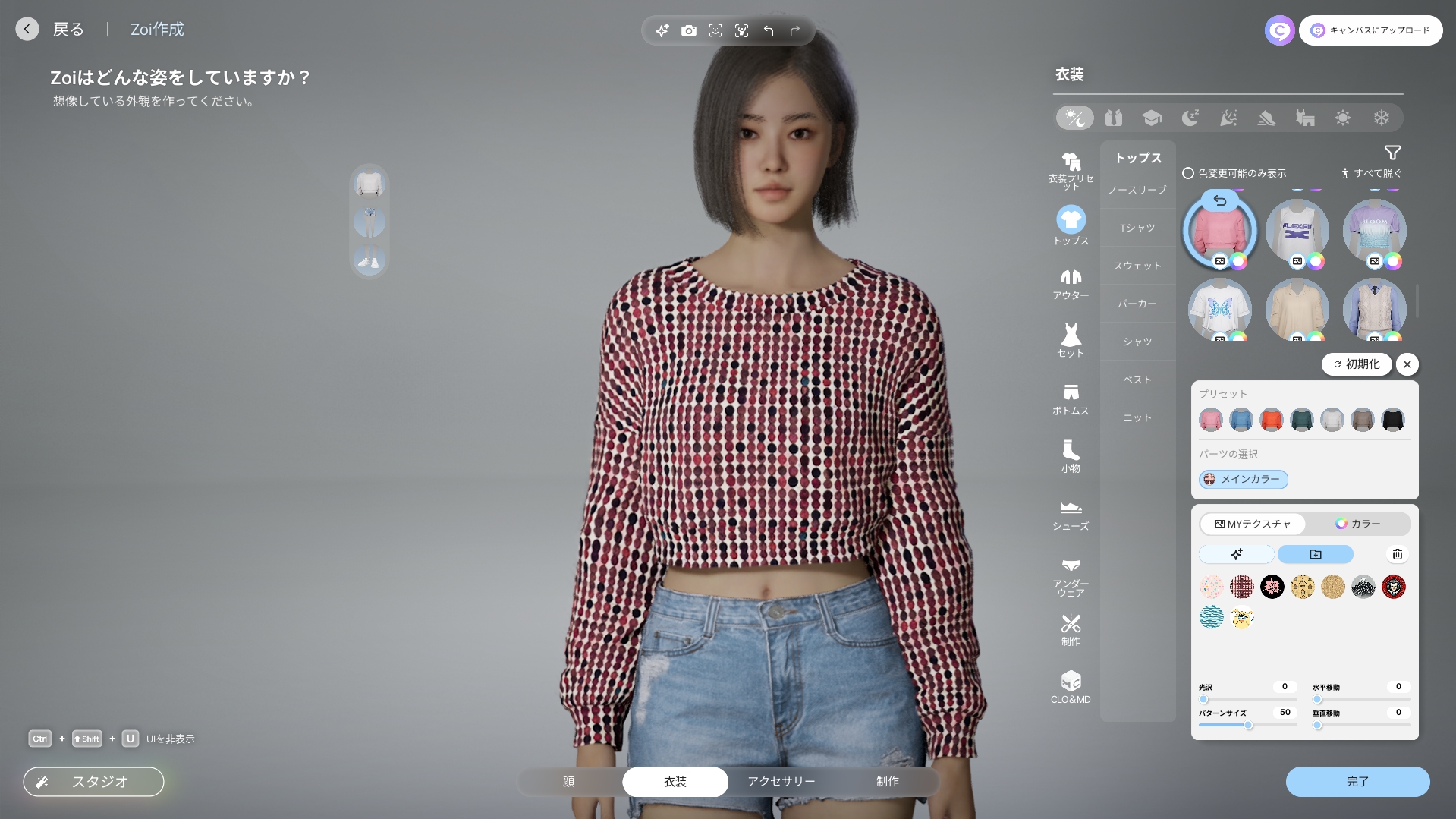Switch to the MYテクスチャ mode
The image size is (1456, 819).
click(1253, 524)
